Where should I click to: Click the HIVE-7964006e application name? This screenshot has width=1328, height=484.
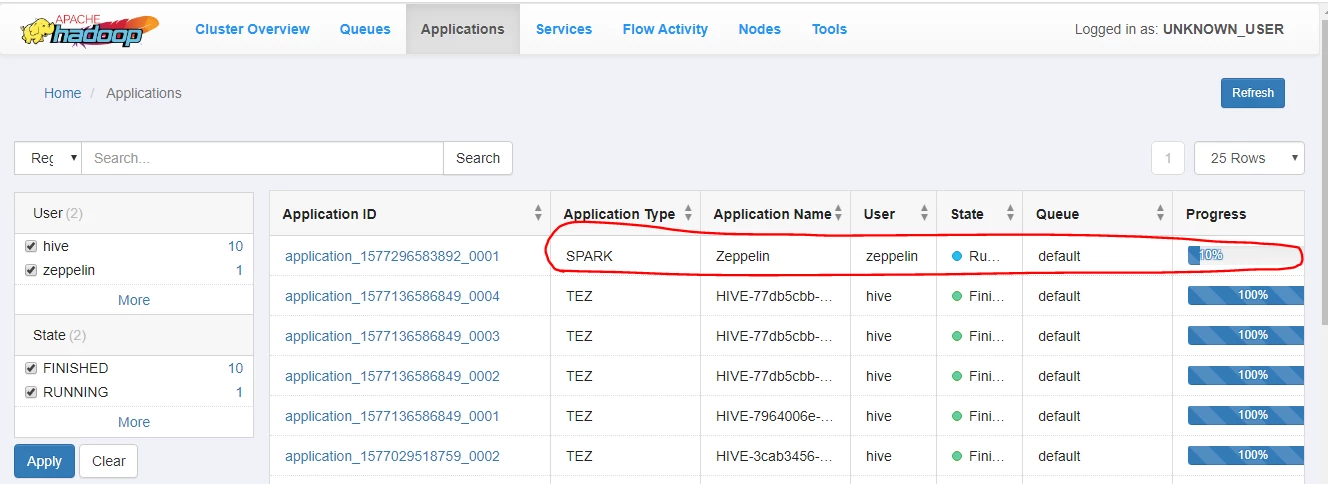pos(774,416)
